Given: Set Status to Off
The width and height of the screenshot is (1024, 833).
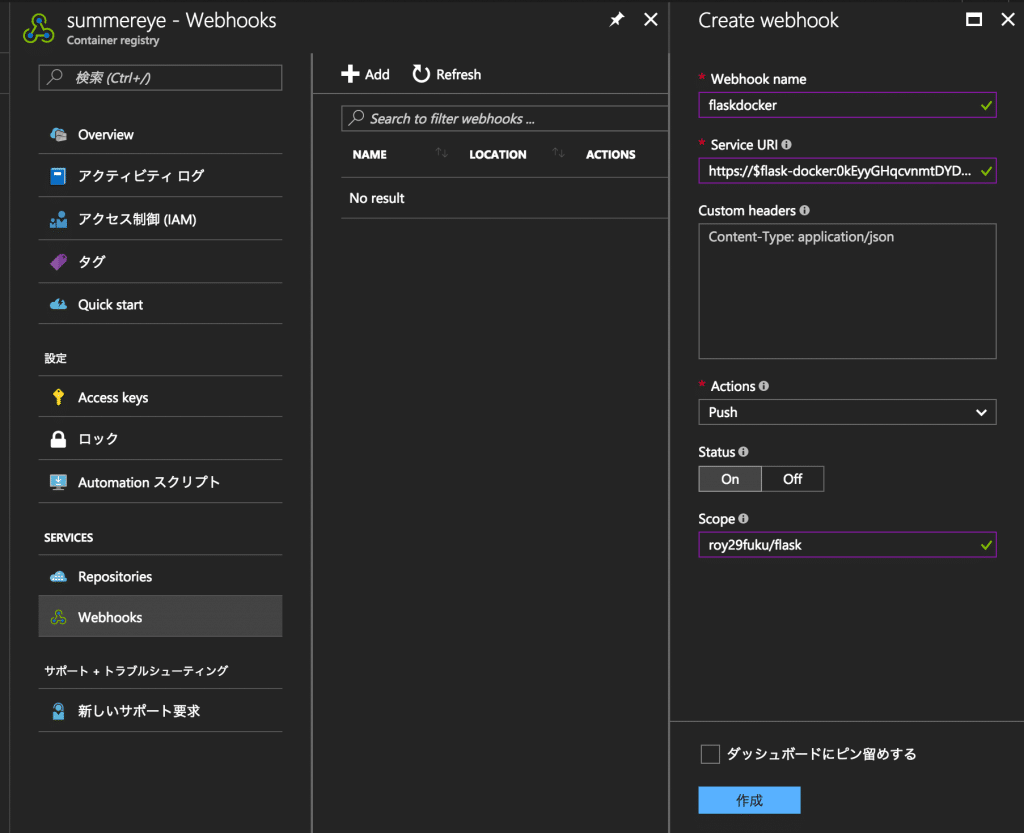Looking at the screenshot, I should click(x=792, y=479).
